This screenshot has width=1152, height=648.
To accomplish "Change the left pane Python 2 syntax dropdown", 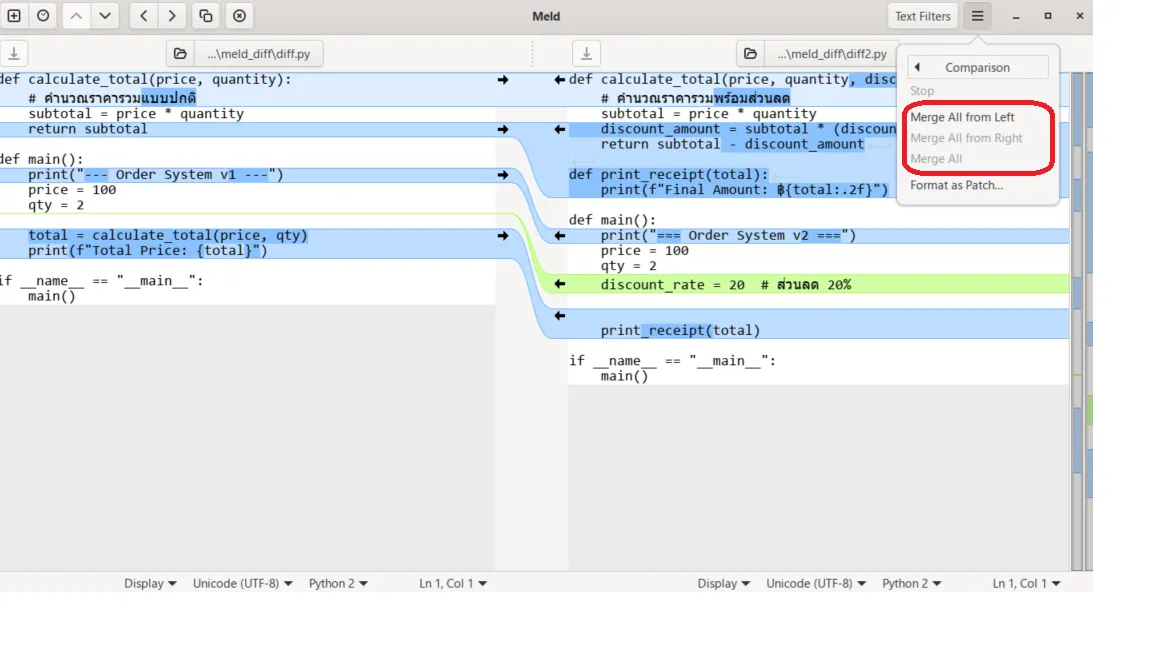I will 338,583.
